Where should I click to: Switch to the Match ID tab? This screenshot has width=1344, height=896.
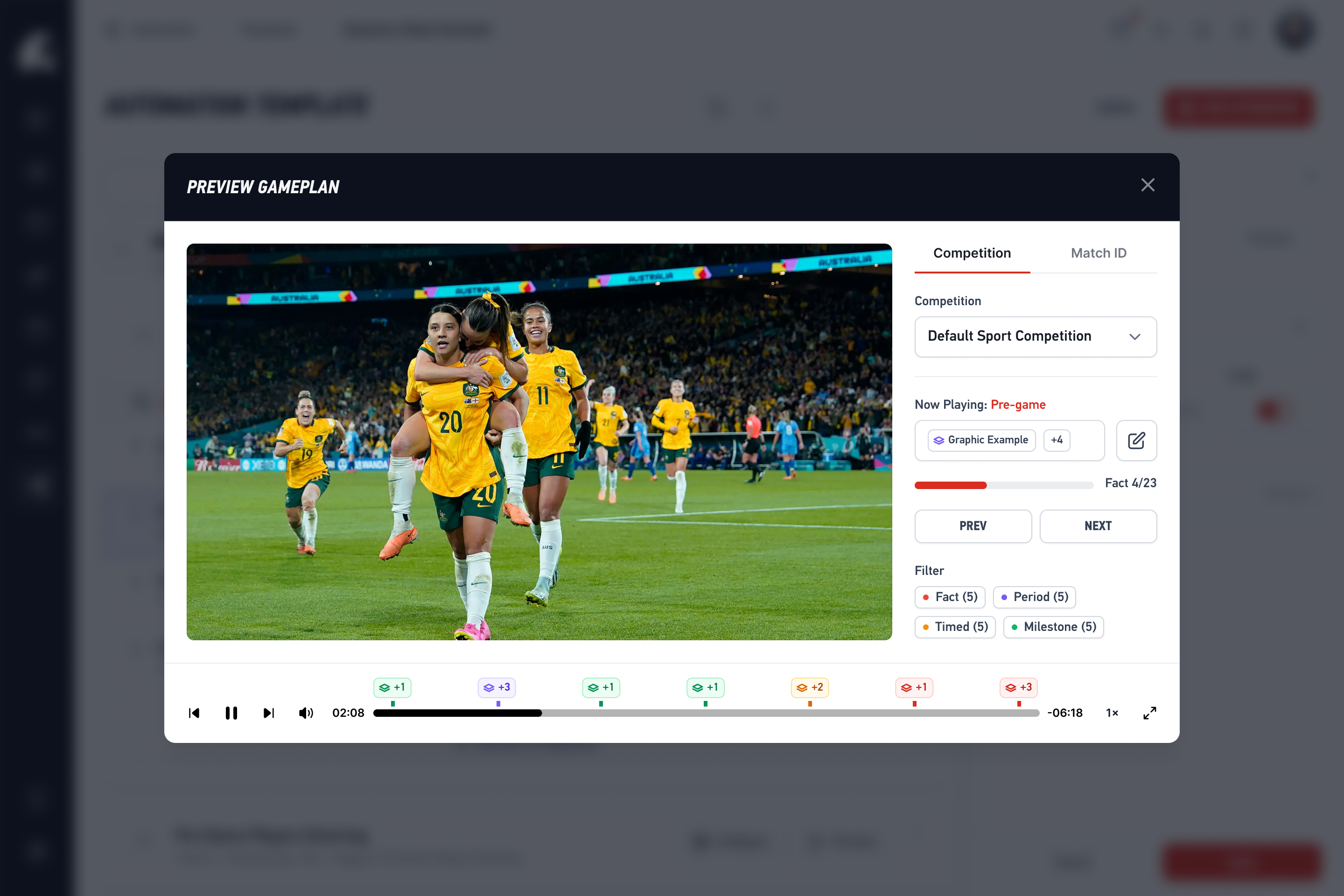pos(1098,253)
